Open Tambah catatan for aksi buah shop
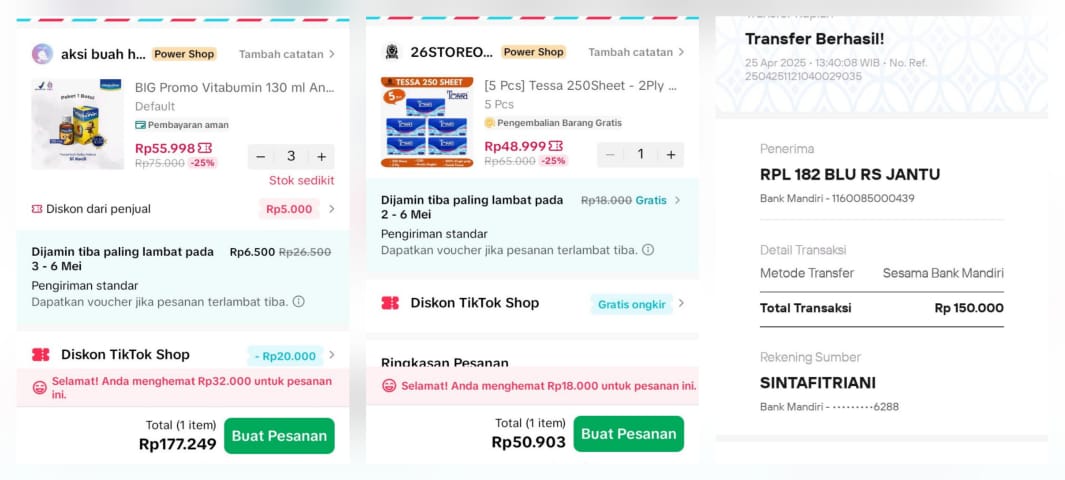This screenshot has height=480, width=1065. [x=287, y=54]
